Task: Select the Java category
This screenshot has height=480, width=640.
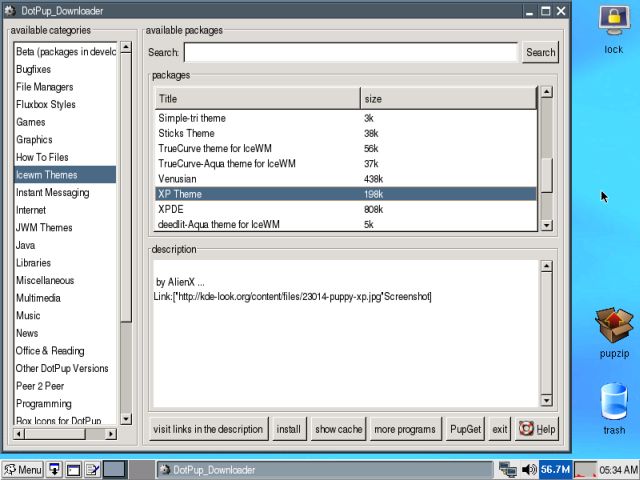Action: coord(65,245)
